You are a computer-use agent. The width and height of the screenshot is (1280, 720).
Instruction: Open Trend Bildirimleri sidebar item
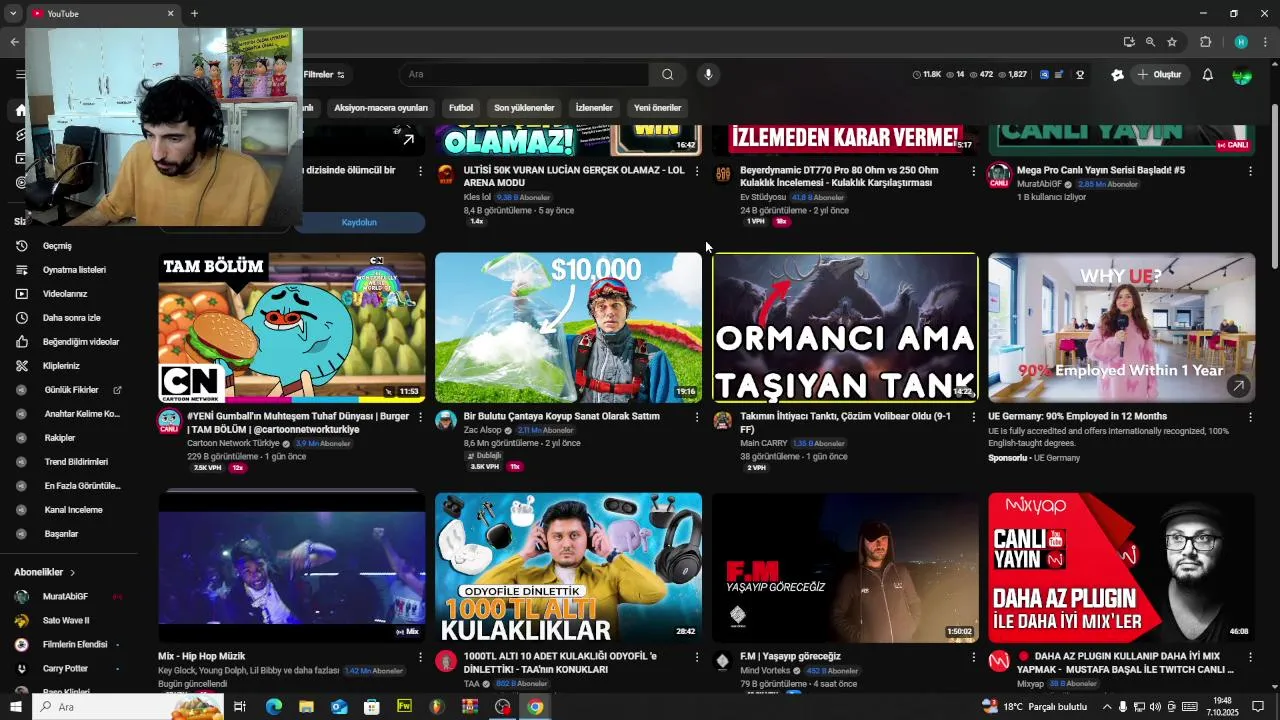[75, 462]
